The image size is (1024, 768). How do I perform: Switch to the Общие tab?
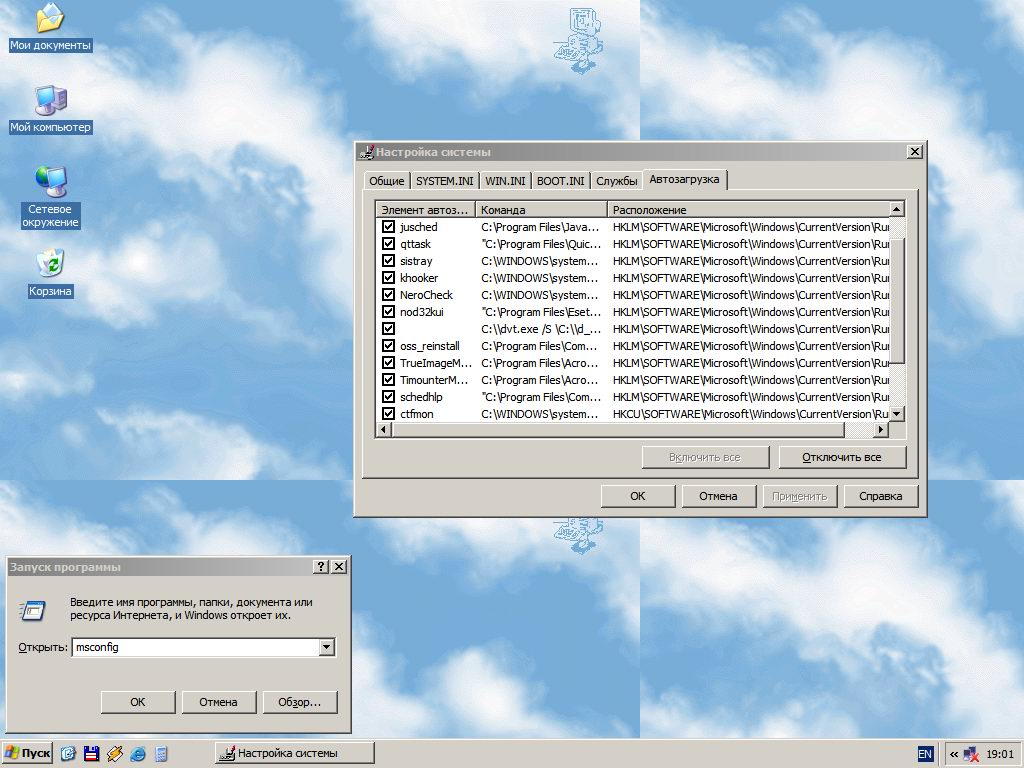pos(387,181)
